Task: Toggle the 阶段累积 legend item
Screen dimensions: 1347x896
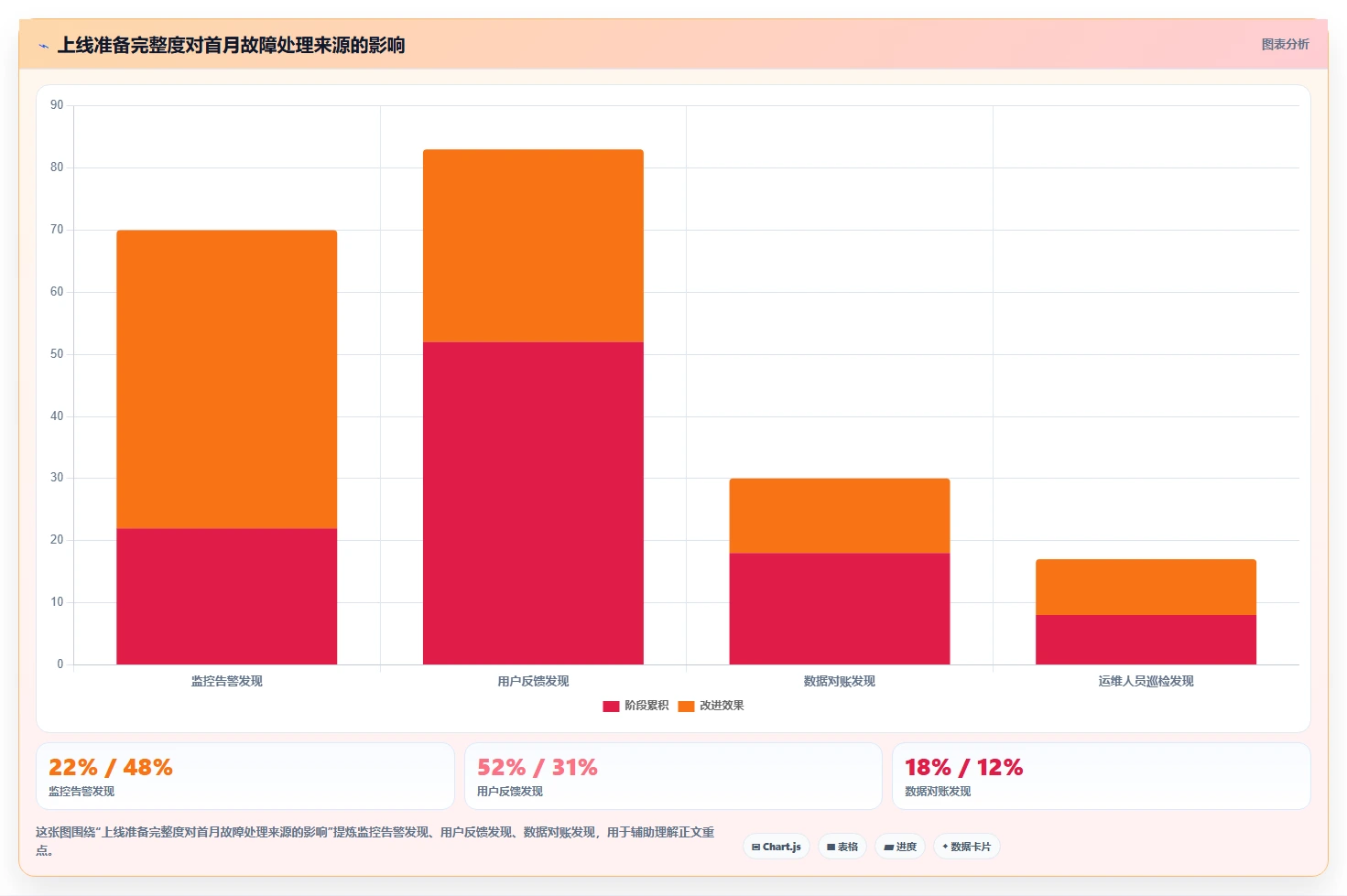Action: point(635,706)
